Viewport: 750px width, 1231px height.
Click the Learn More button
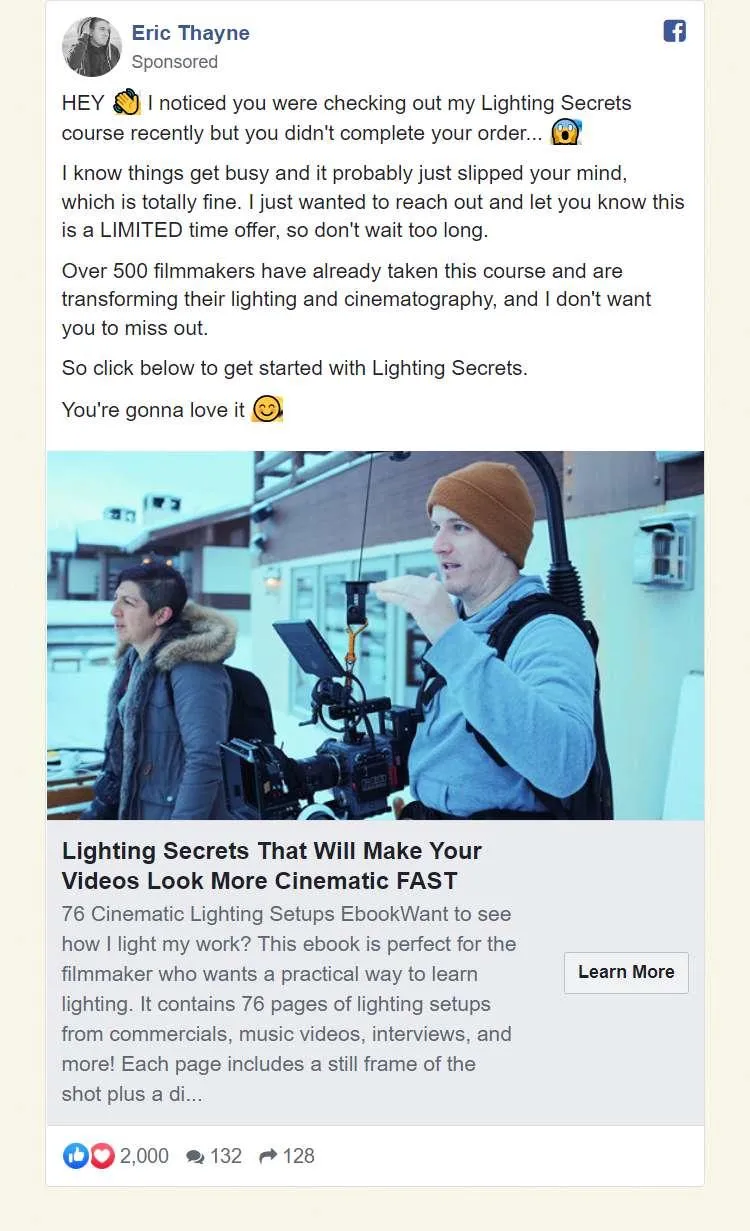pos(626,972)
